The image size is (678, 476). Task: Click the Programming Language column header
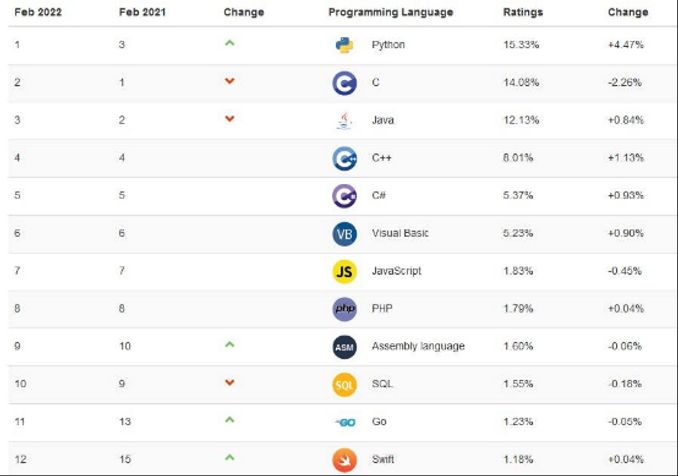tap(390, 12)
